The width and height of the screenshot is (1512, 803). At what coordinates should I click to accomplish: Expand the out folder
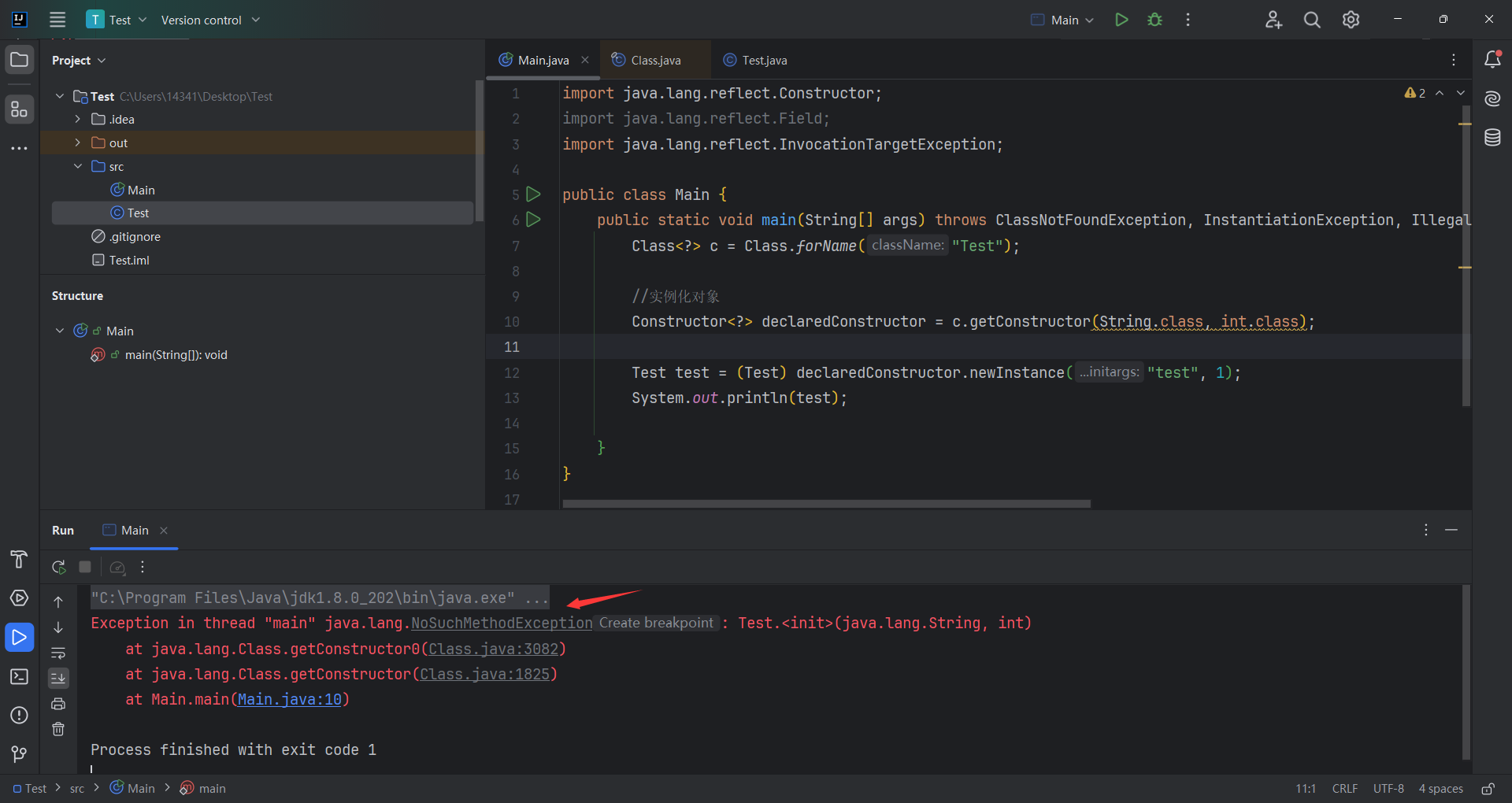(78, 142)
